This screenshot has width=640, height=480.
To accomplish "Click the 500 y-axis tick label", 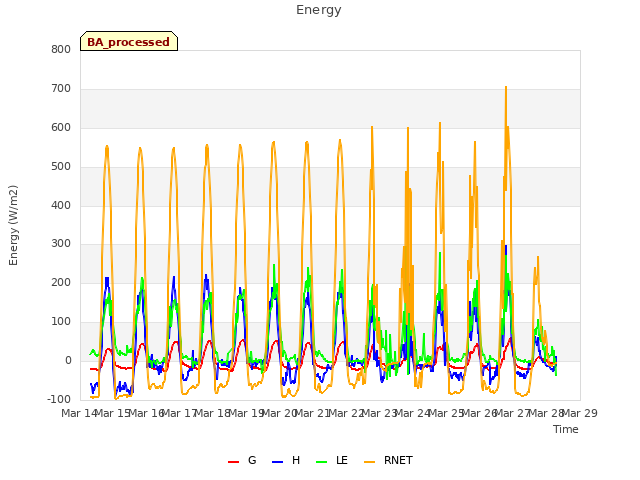I will coord(61,167).
